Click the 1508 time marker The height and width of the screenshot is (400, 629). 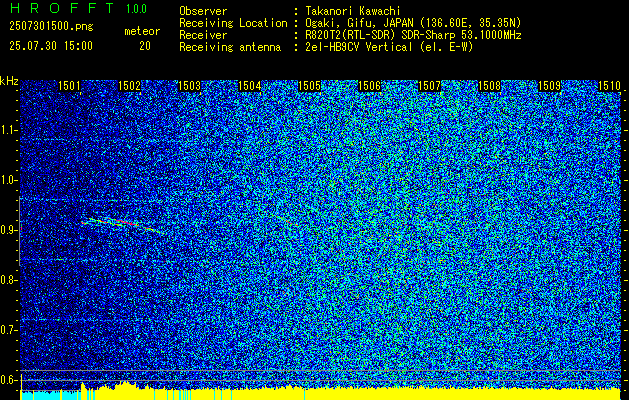pos(490,86)
